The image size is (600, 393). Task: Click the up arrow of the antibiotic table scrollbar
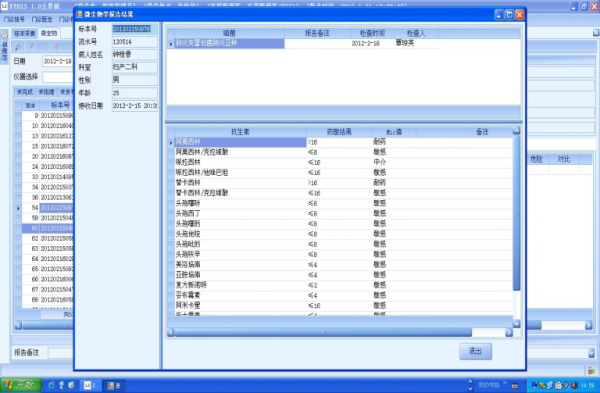[x=516, y=131]
